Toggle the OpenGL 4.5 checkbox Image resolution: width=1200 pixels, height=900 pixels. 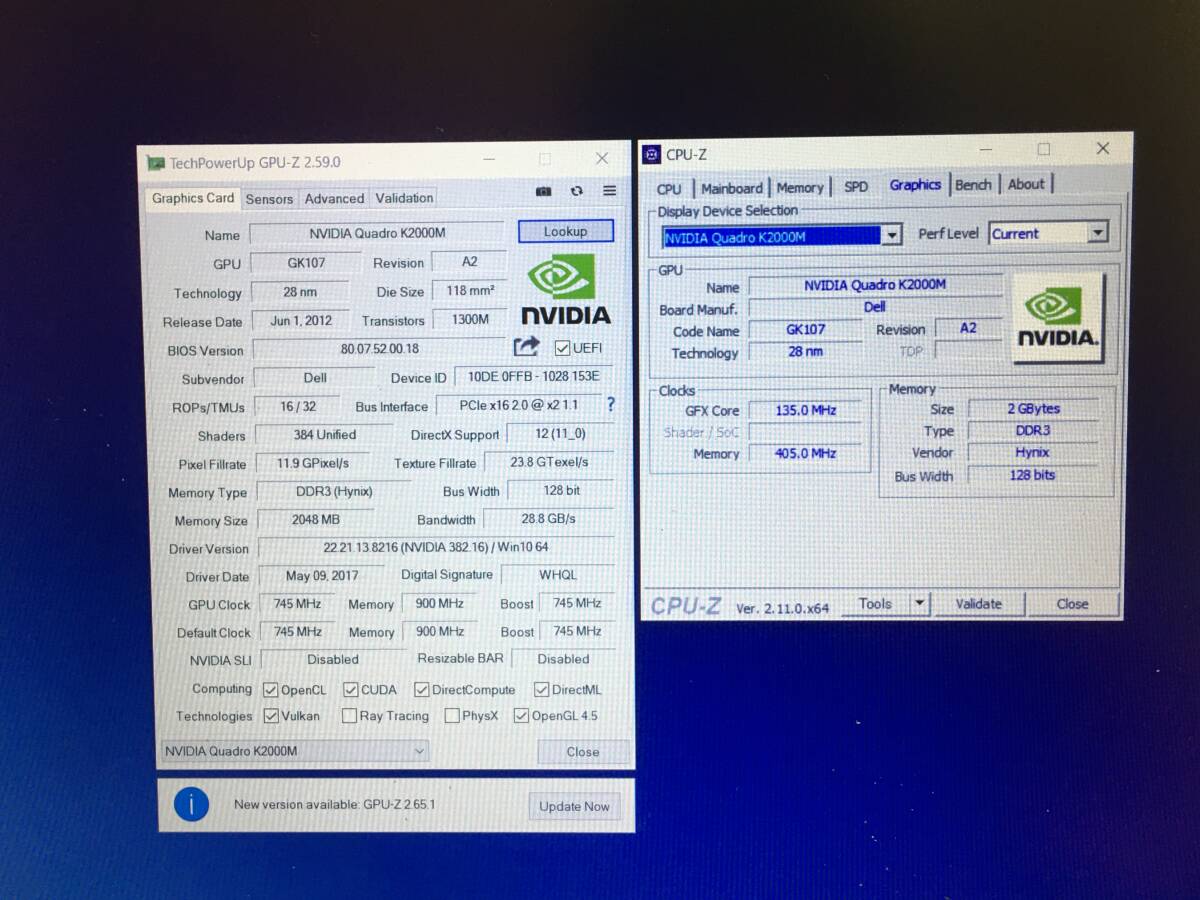coord(521,716)
